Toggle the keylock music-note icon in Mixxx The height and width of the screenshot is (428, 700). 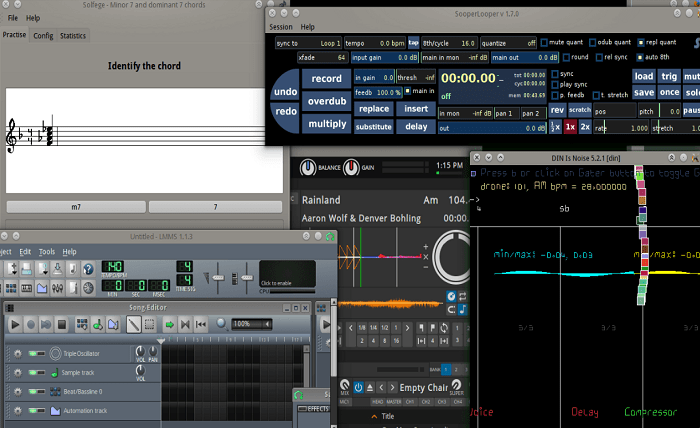[x=462, y=309]
